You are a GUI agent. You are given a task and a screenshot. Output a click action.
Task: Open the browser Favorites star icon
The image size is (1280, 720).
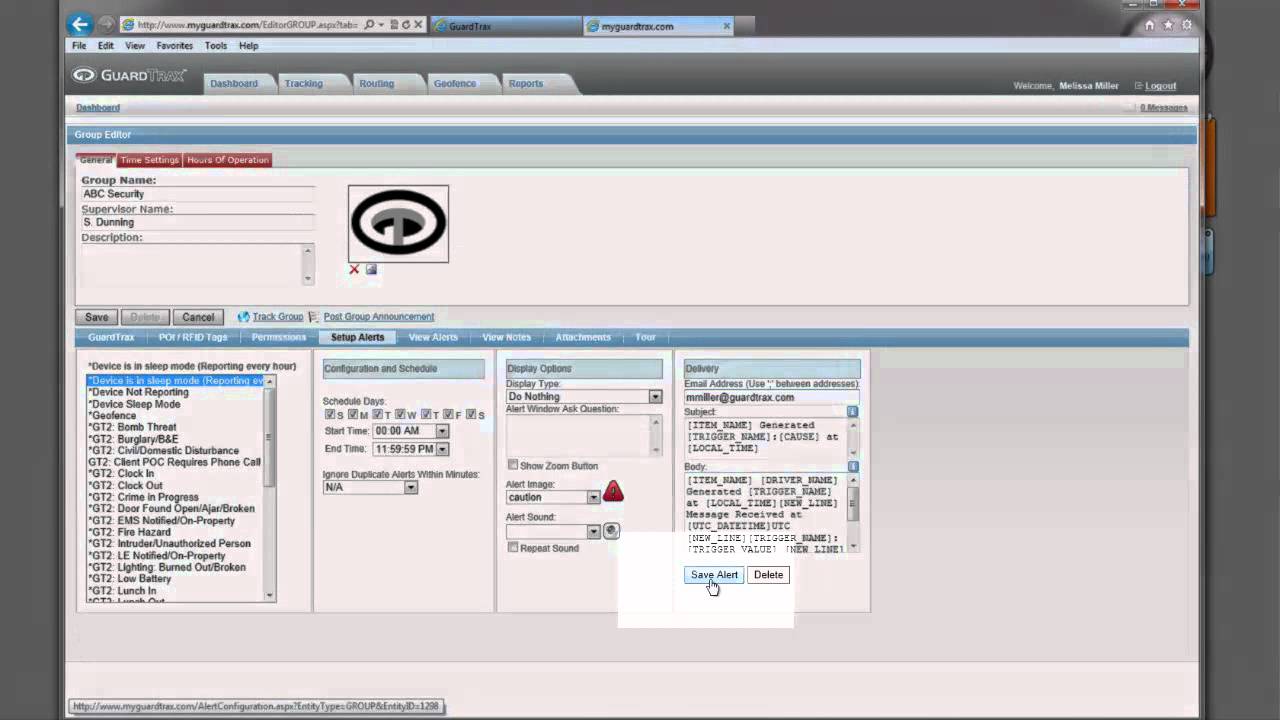(x=1168, y=25)
